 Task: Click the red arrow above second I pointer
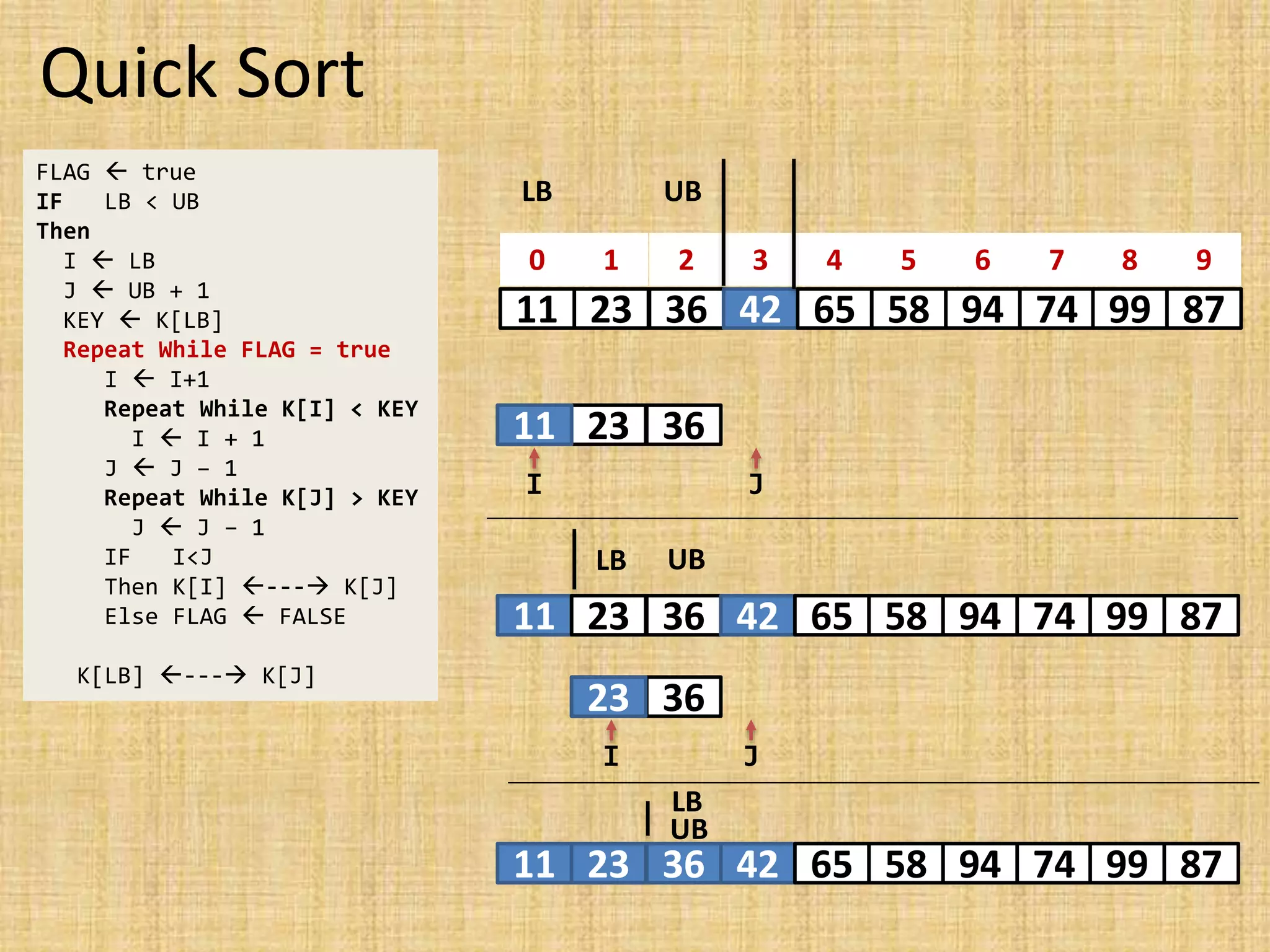pyautogui.click(x=611, y=731)
